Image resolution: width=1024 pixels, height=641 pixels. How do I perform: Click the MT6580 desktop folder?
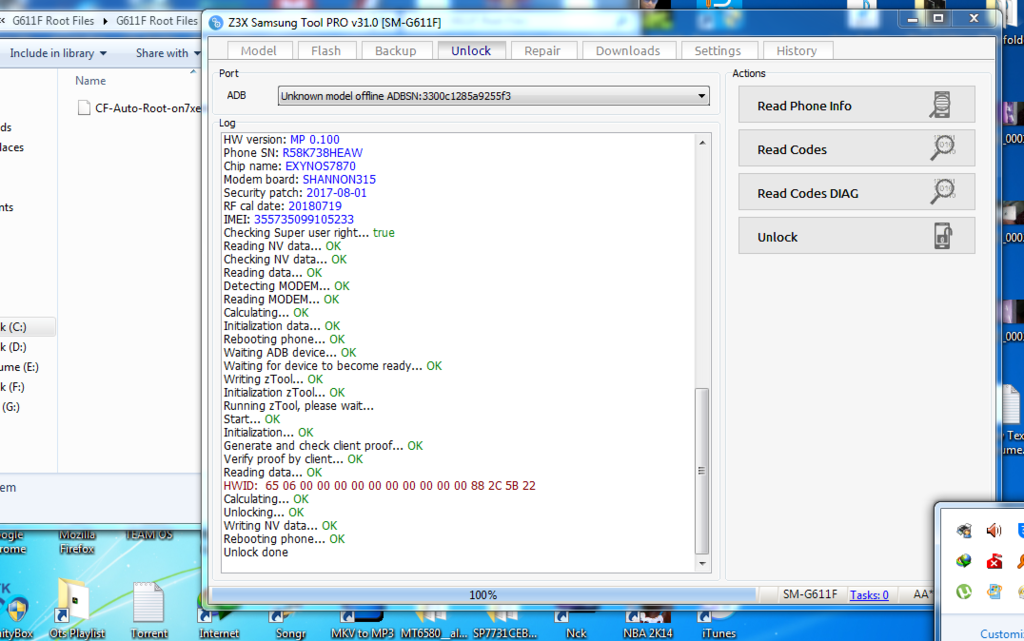(434, 623)
